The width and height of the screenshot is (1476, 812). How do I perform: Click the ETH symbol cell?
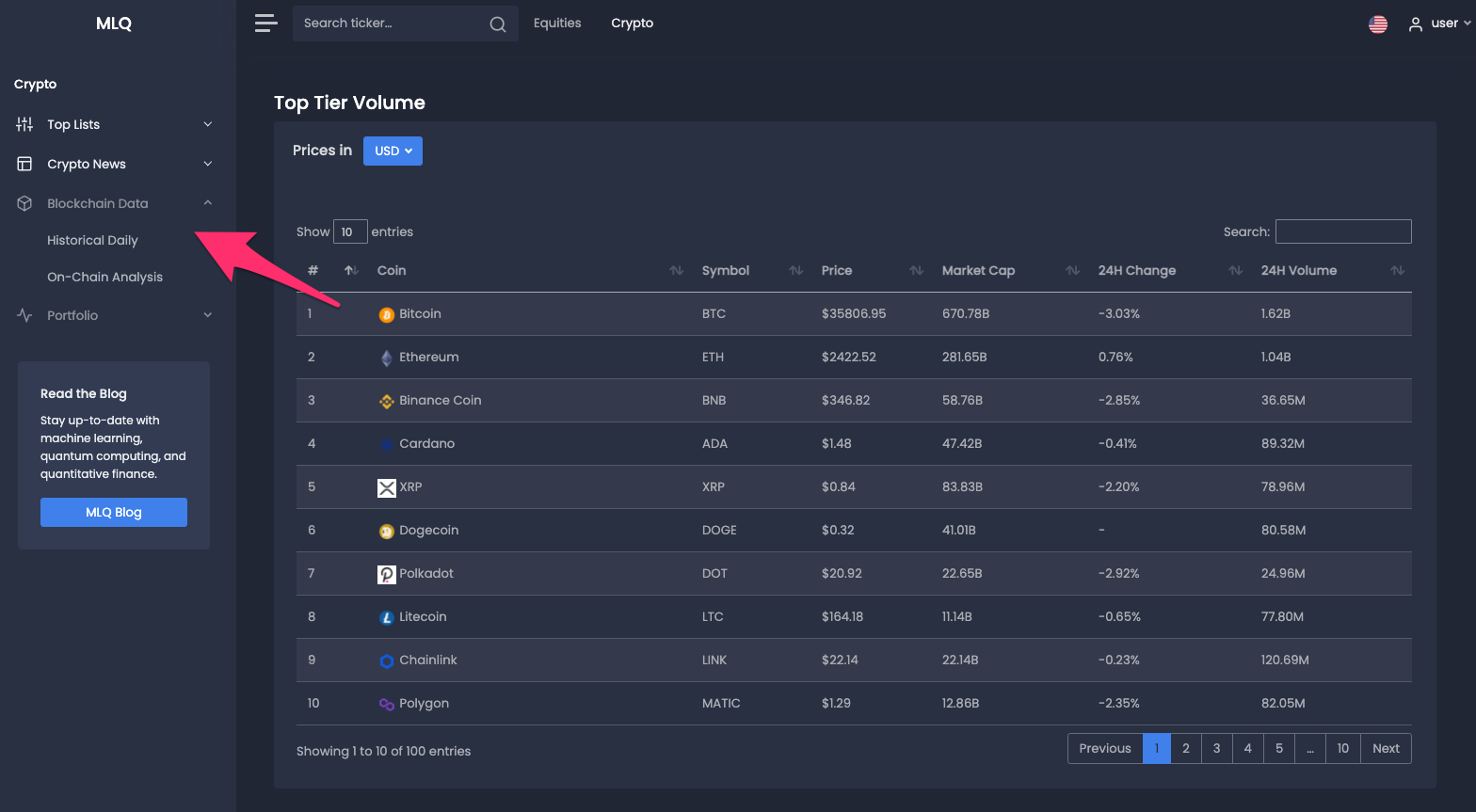coord(713,357)
